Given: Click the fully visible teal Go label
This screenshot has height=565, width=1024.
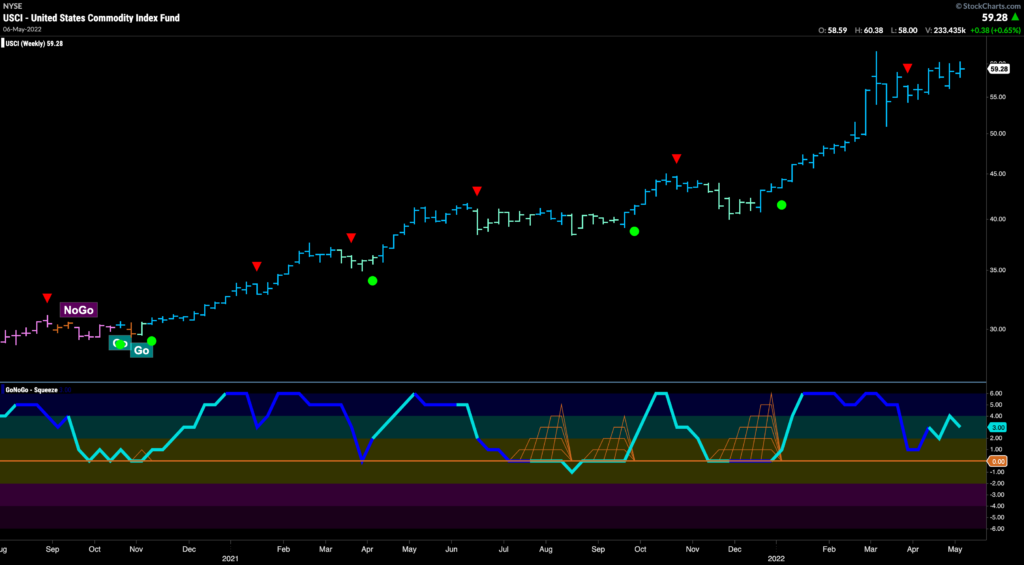Looking at the screenshot, I should coord(142,351).
